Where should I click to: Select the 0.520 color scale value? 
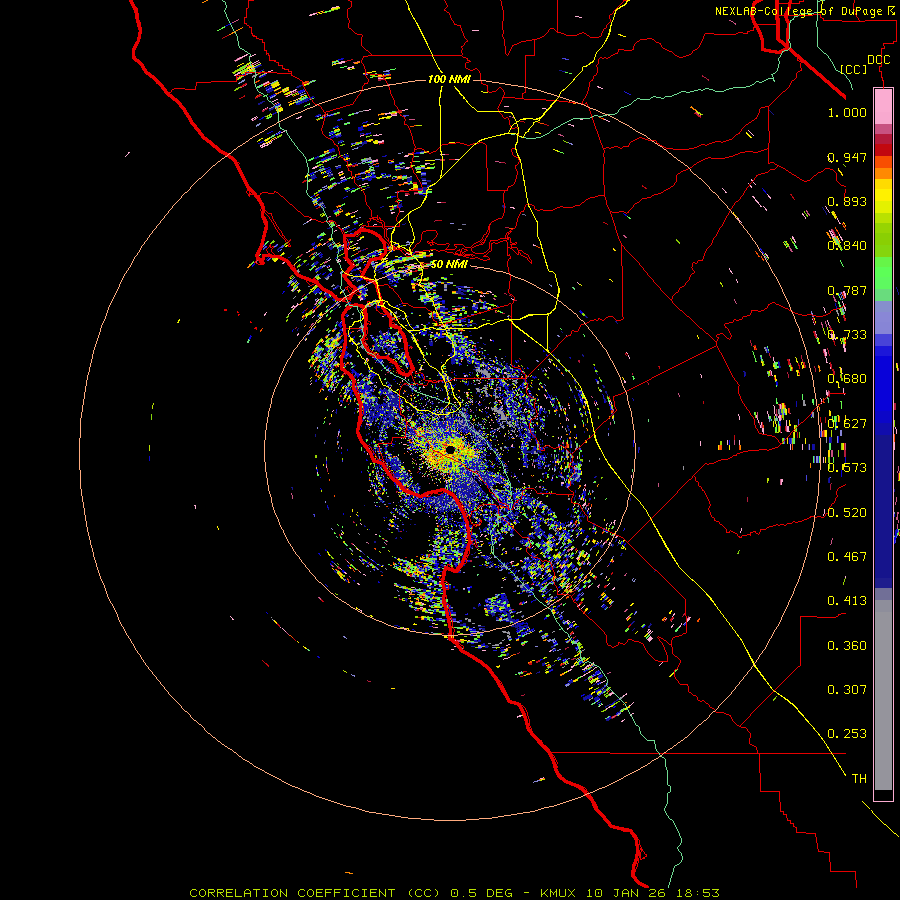tap(847, 512)
